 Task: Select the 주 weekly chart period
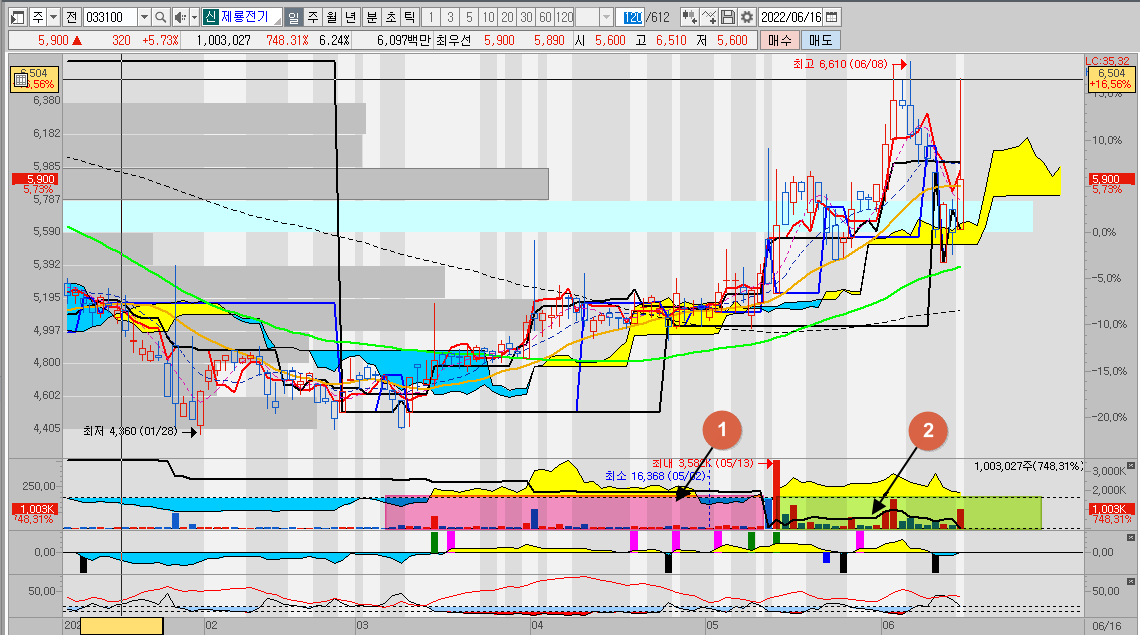[313, 17]
